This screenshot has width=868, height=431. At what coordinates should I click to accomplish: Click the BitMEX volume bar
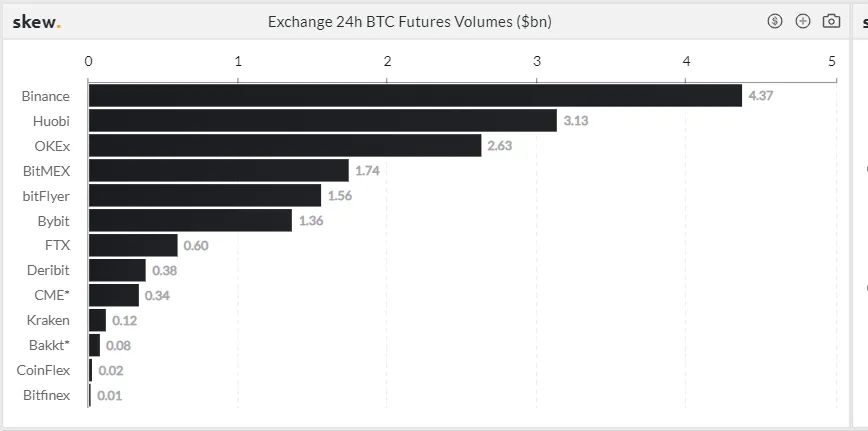click(218, 171)
